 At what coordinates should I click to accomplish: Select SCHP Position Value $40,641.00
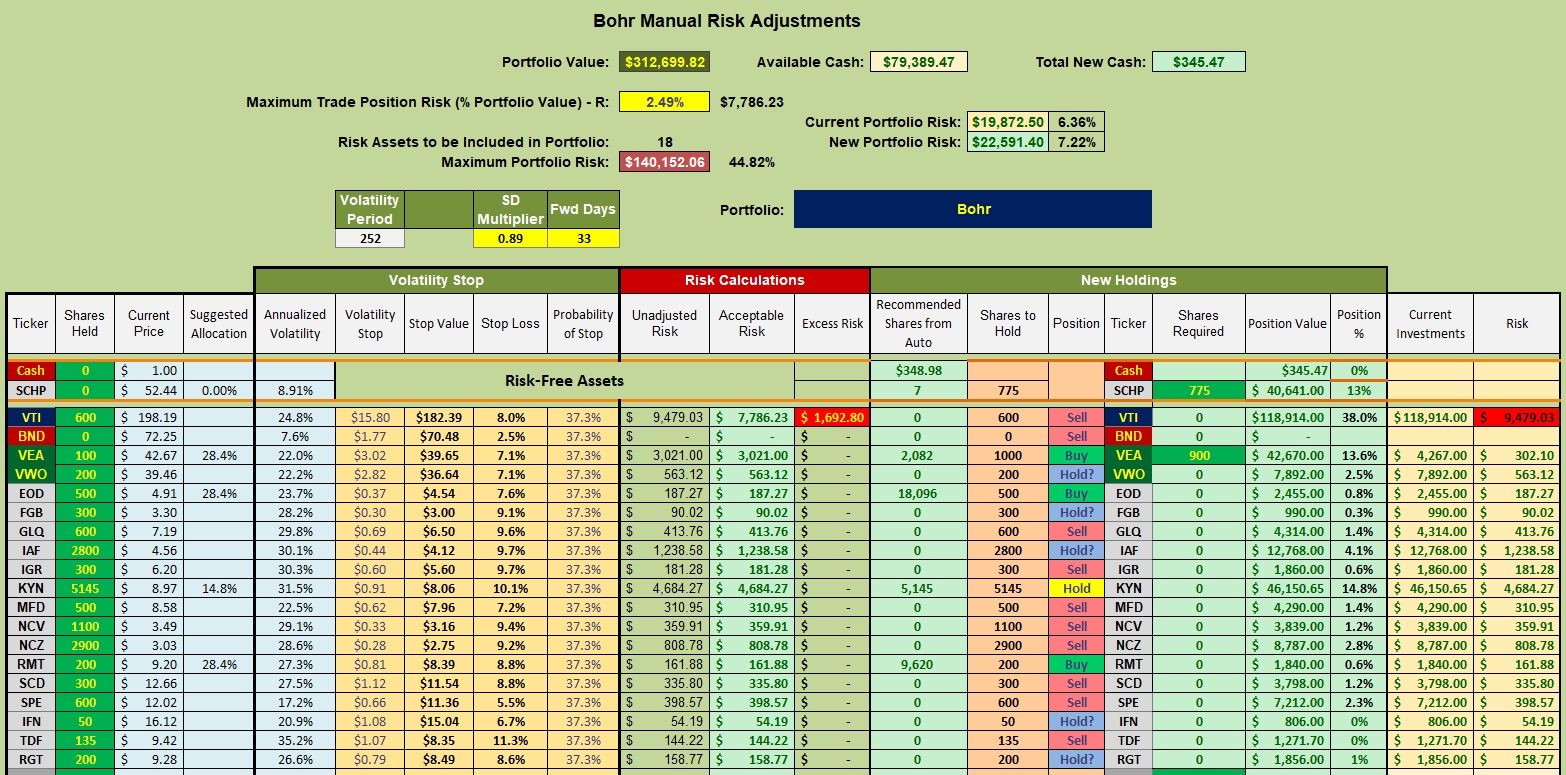1287,390
